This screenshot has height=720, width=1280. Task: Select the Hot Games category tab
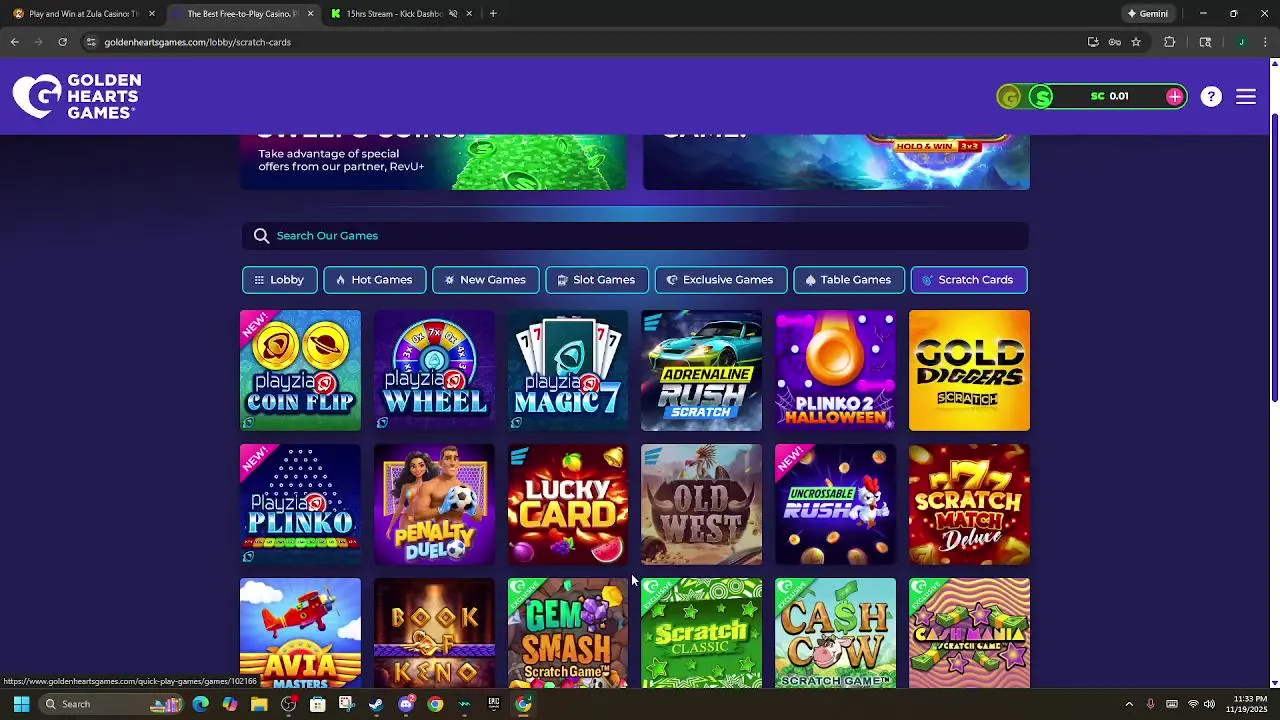click(x=374, y=280)
